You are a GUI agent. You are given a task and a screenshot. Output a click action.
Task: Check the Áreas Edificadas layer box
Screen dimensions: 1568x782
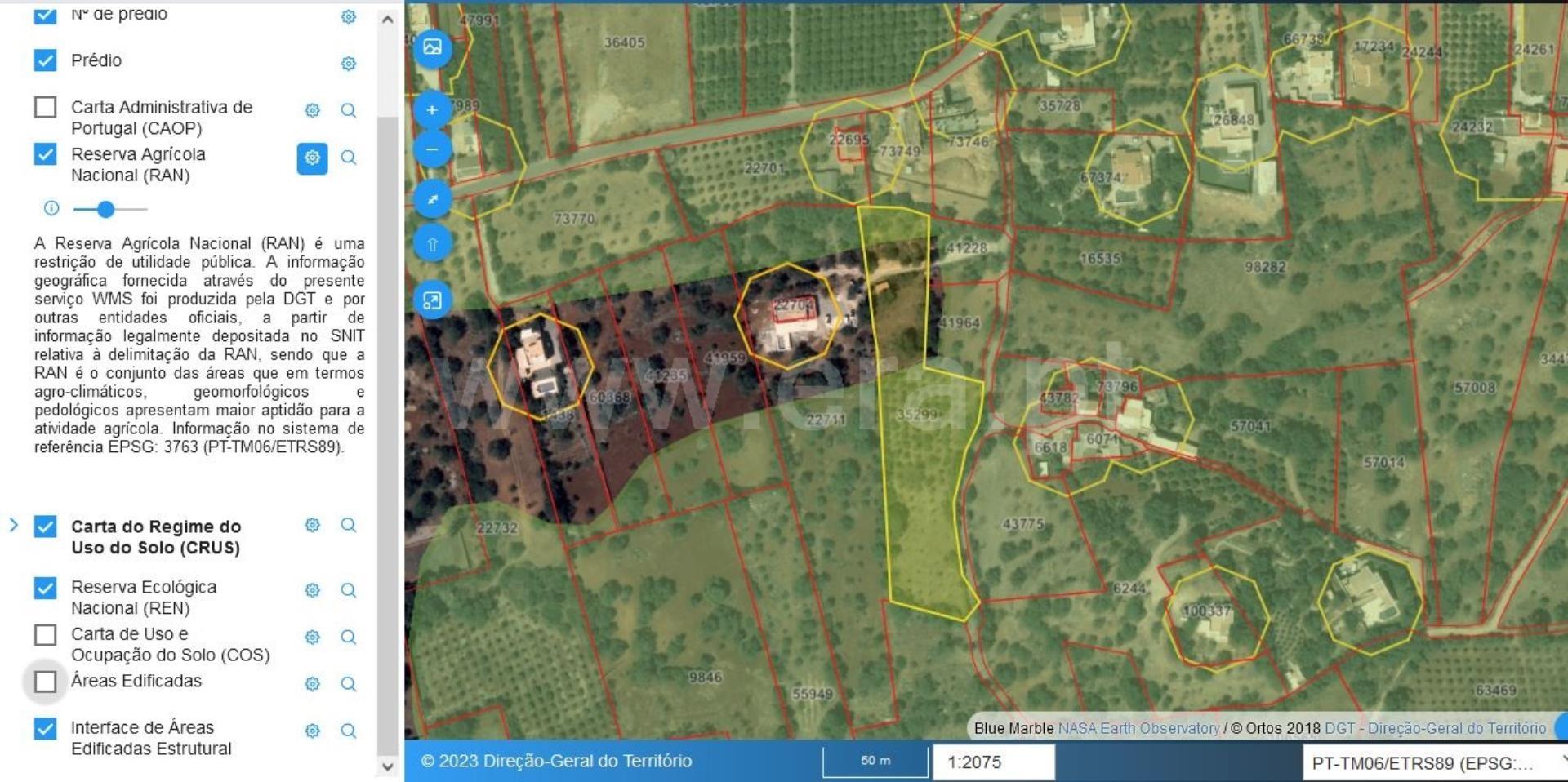point(46,682)
